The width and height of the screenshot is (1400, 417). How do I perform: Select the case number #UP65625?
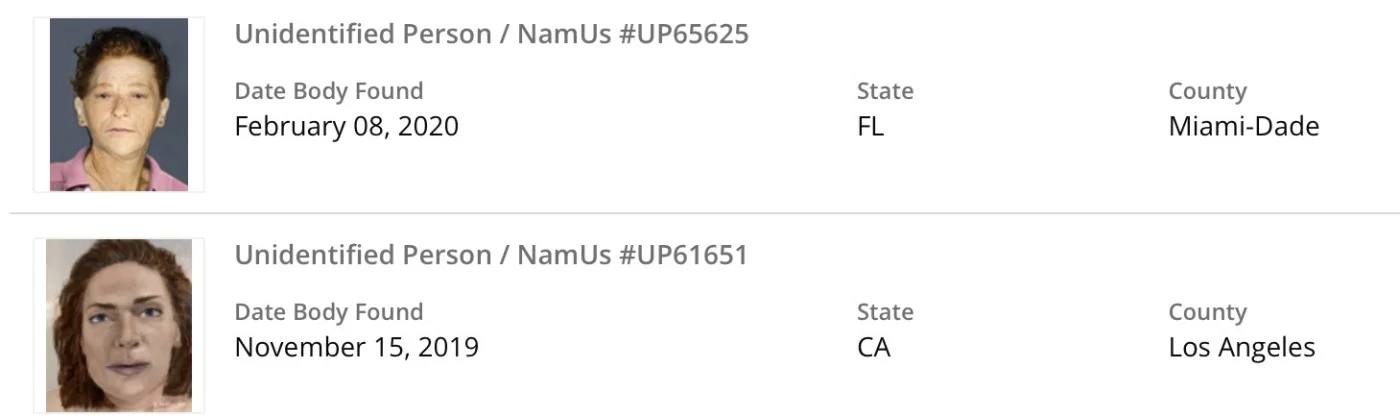pos(683,35)
